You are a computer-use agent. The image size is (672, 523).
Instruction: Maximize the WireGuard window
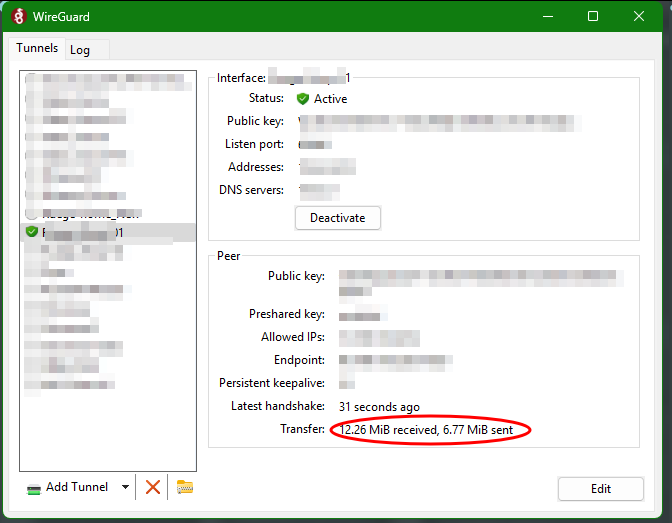click(x=593, y=17)
